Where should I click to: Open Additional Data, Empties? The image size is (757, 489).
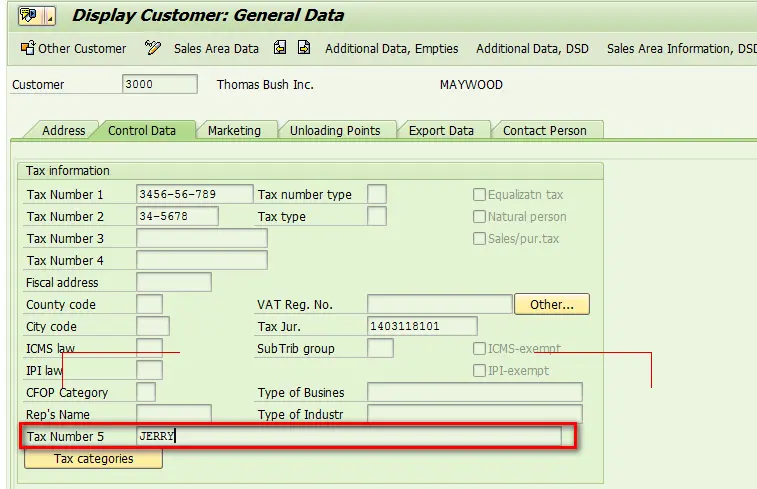pyautogui.click(x=392, y=48)
